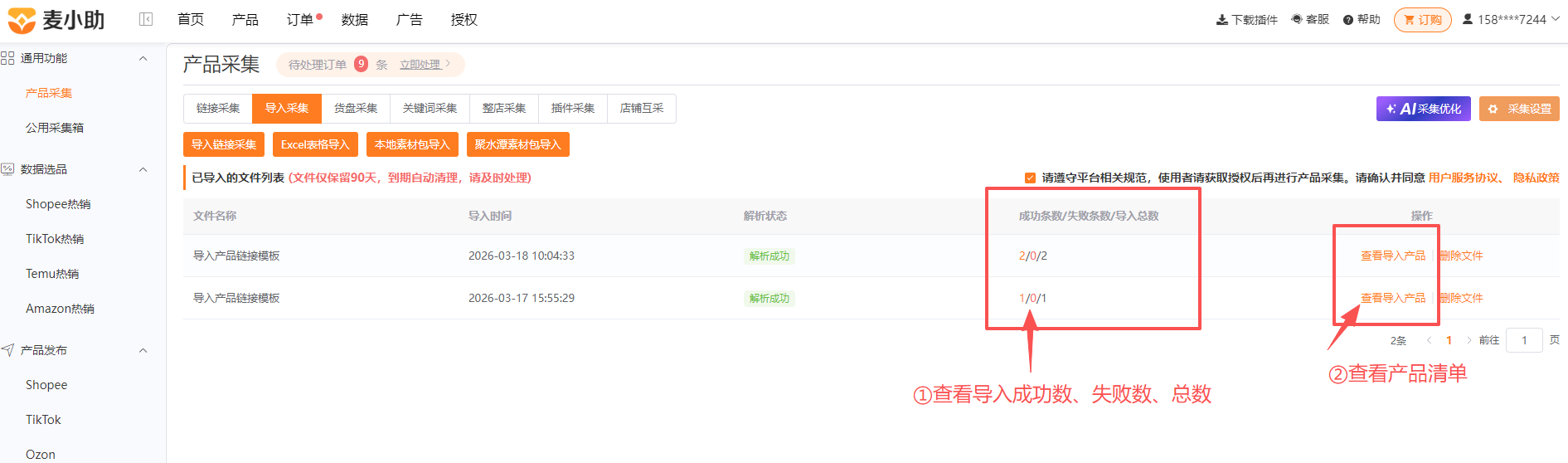1568x463 pixels.
Task: Open 数据 in the top menu
Action: click(355, 20)
